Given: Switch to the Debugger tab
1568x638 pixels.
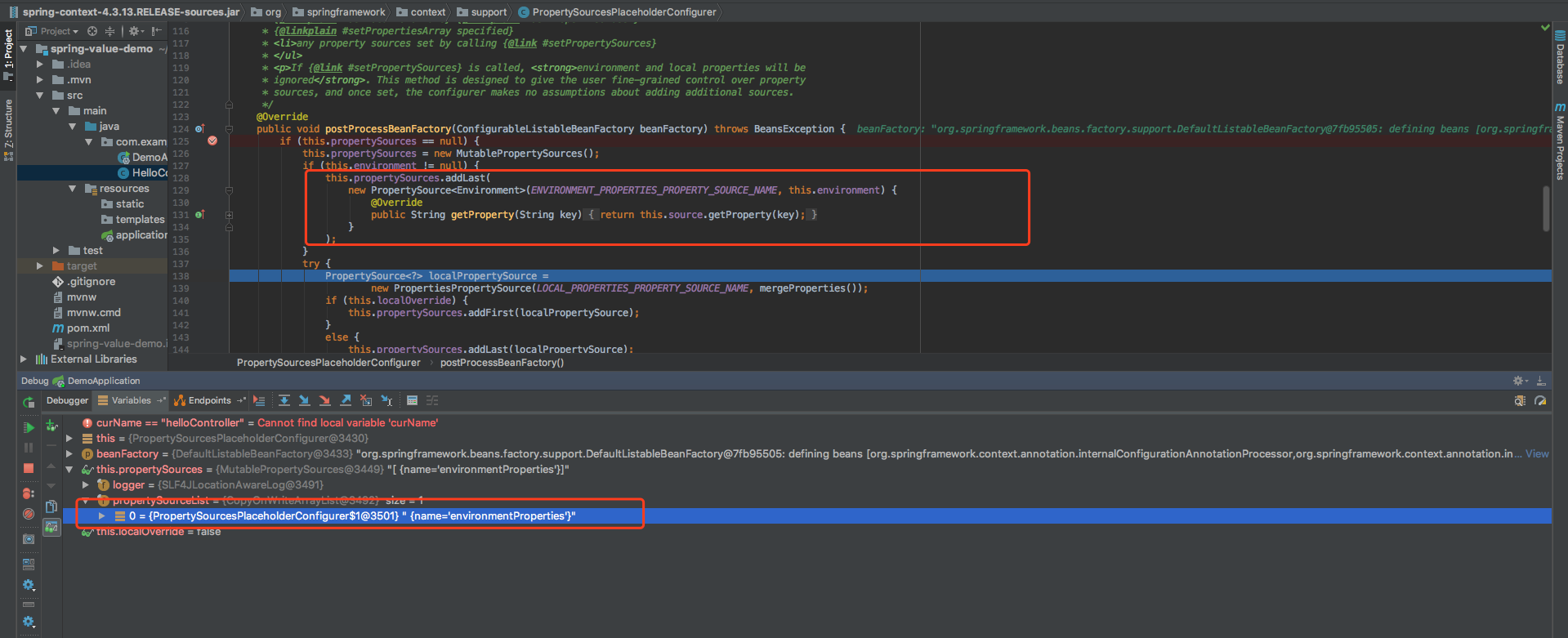Looking at the screenshot, I should [x=67, y=400].
